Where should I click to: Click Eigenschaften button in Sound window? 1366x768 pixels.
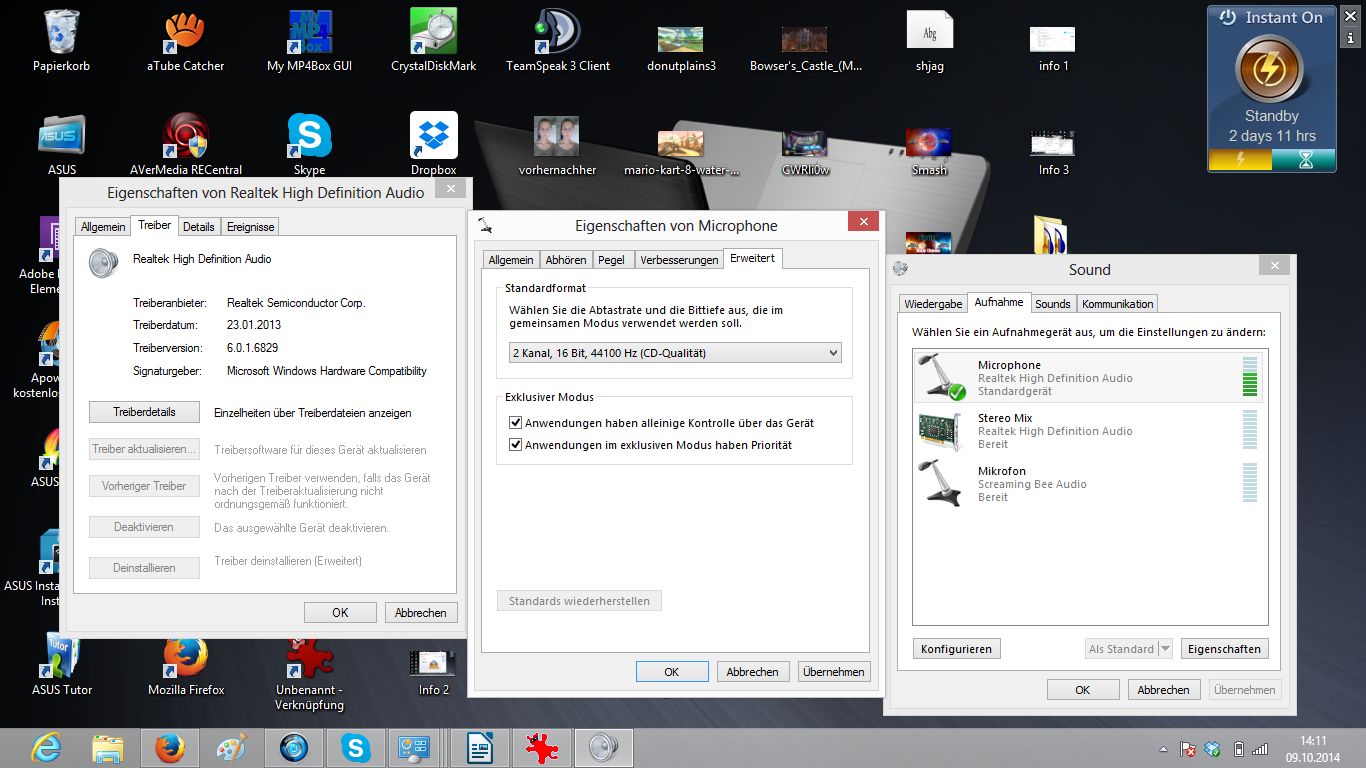(1225, 648)
